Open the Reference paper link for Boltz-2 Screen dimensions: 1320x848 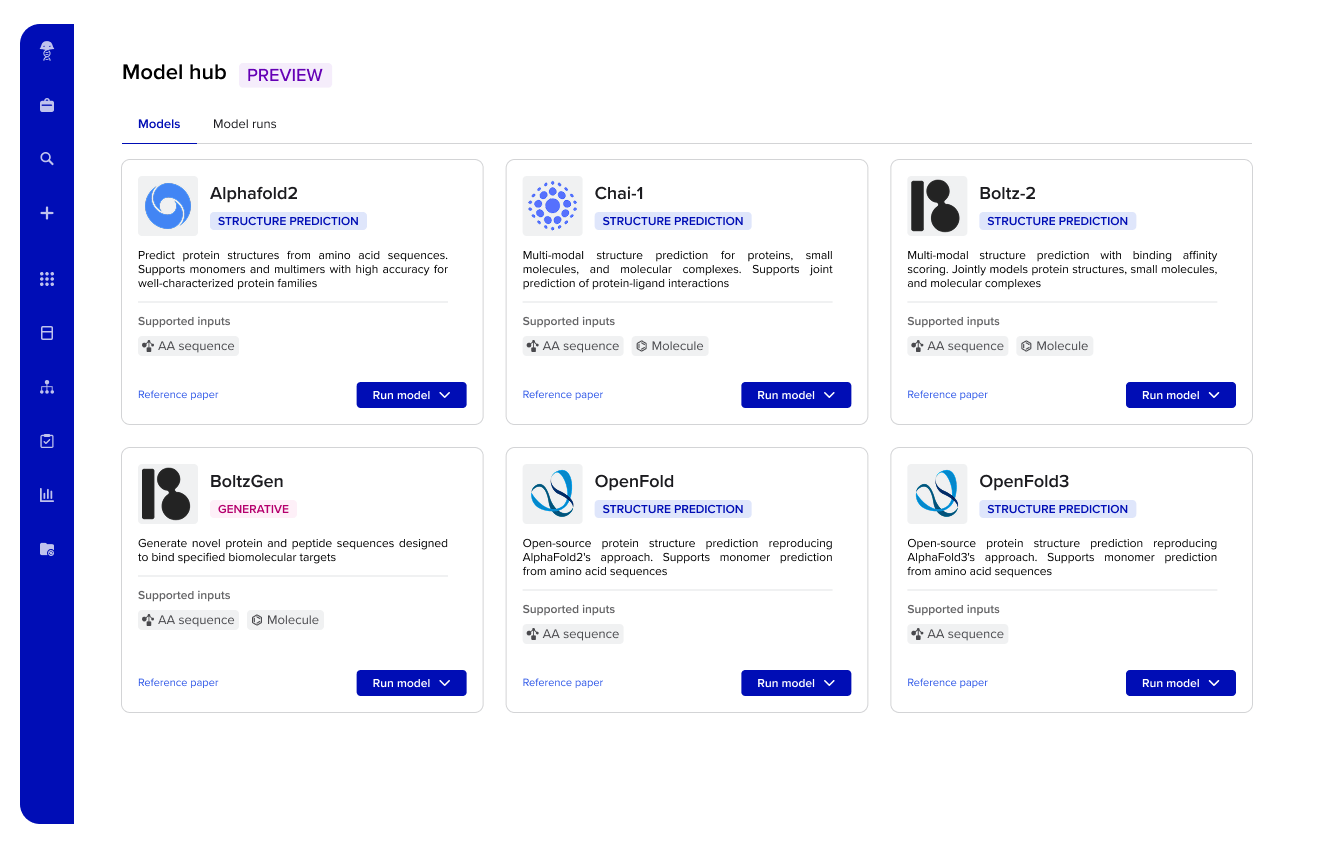947,395
